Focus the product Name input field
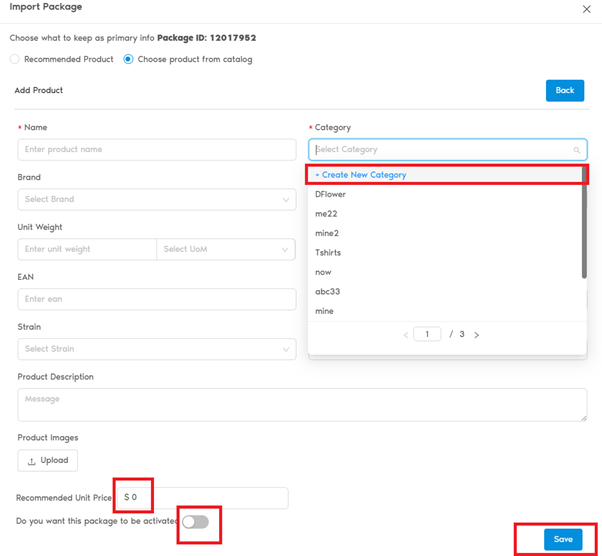The image size is (602, 556). point(157,149)
